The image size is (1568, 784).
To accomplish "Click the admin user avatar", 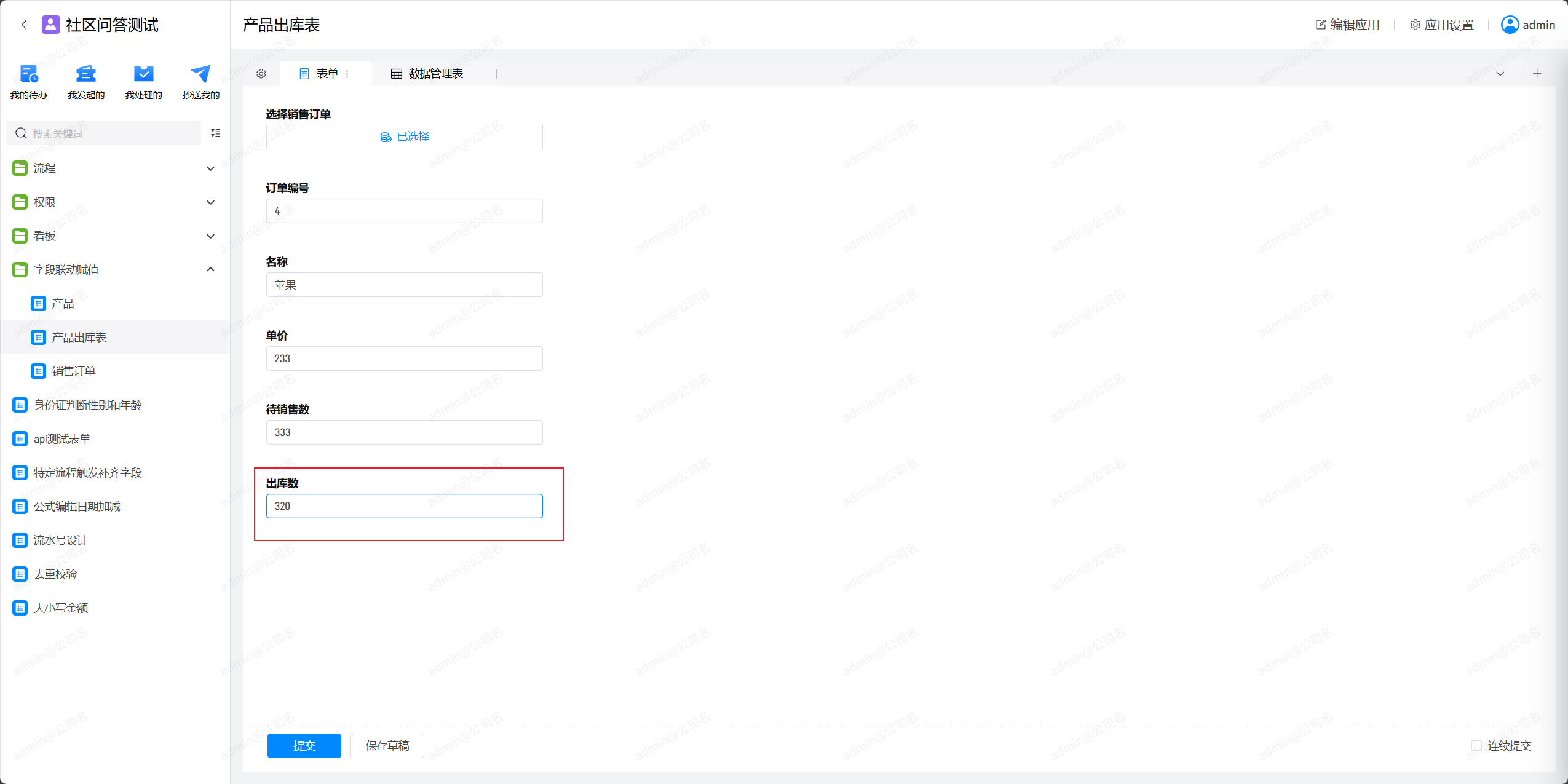I will [x=1510, y=25].
